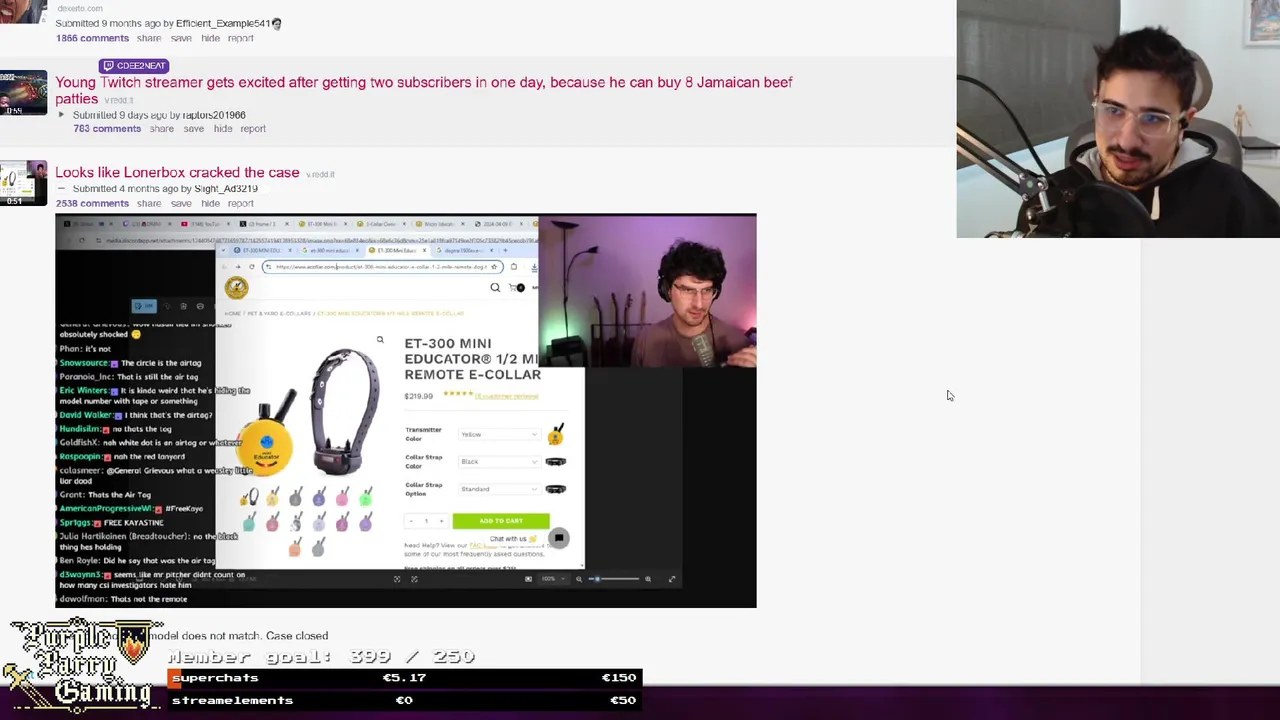Increase quantity with the plus stepper
Screen dimensions: 1280x720
point(441,521)
